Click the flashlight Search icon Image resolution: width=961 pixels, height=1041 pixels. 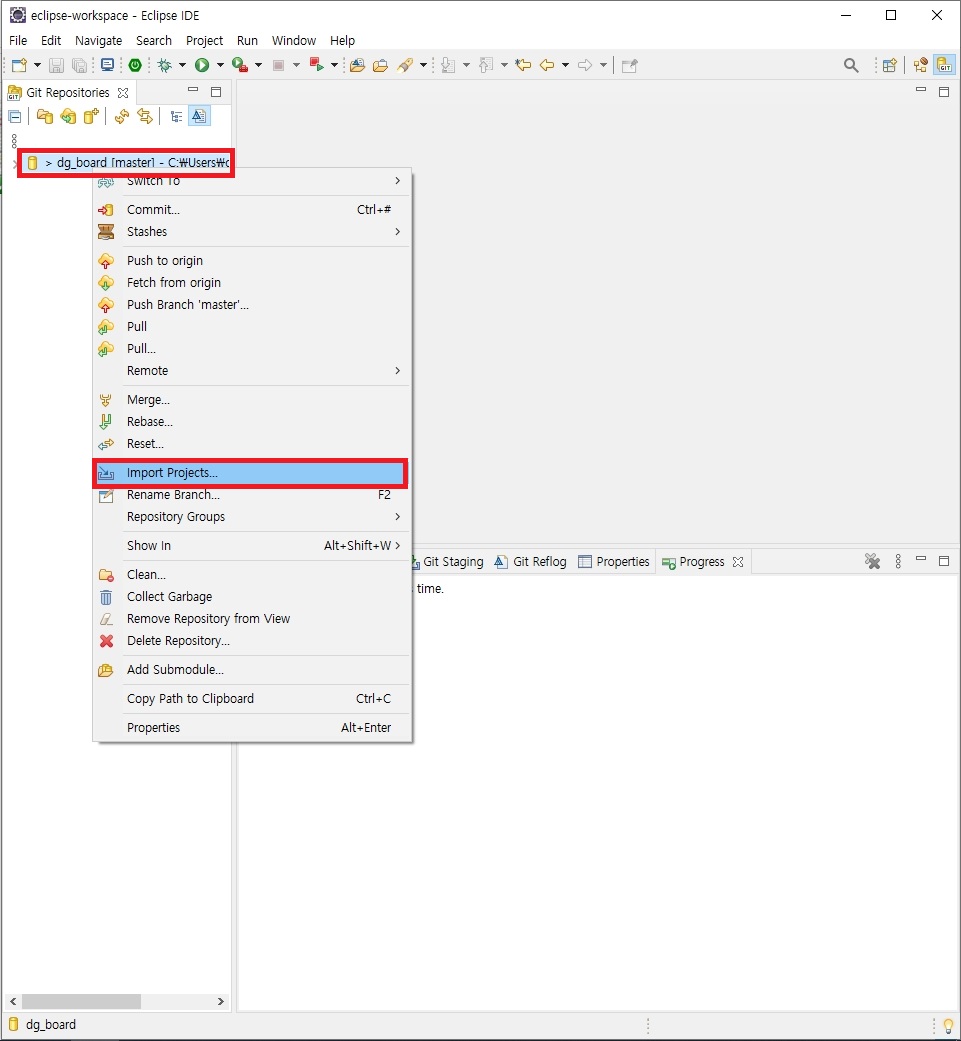click(x=405, y=65)
